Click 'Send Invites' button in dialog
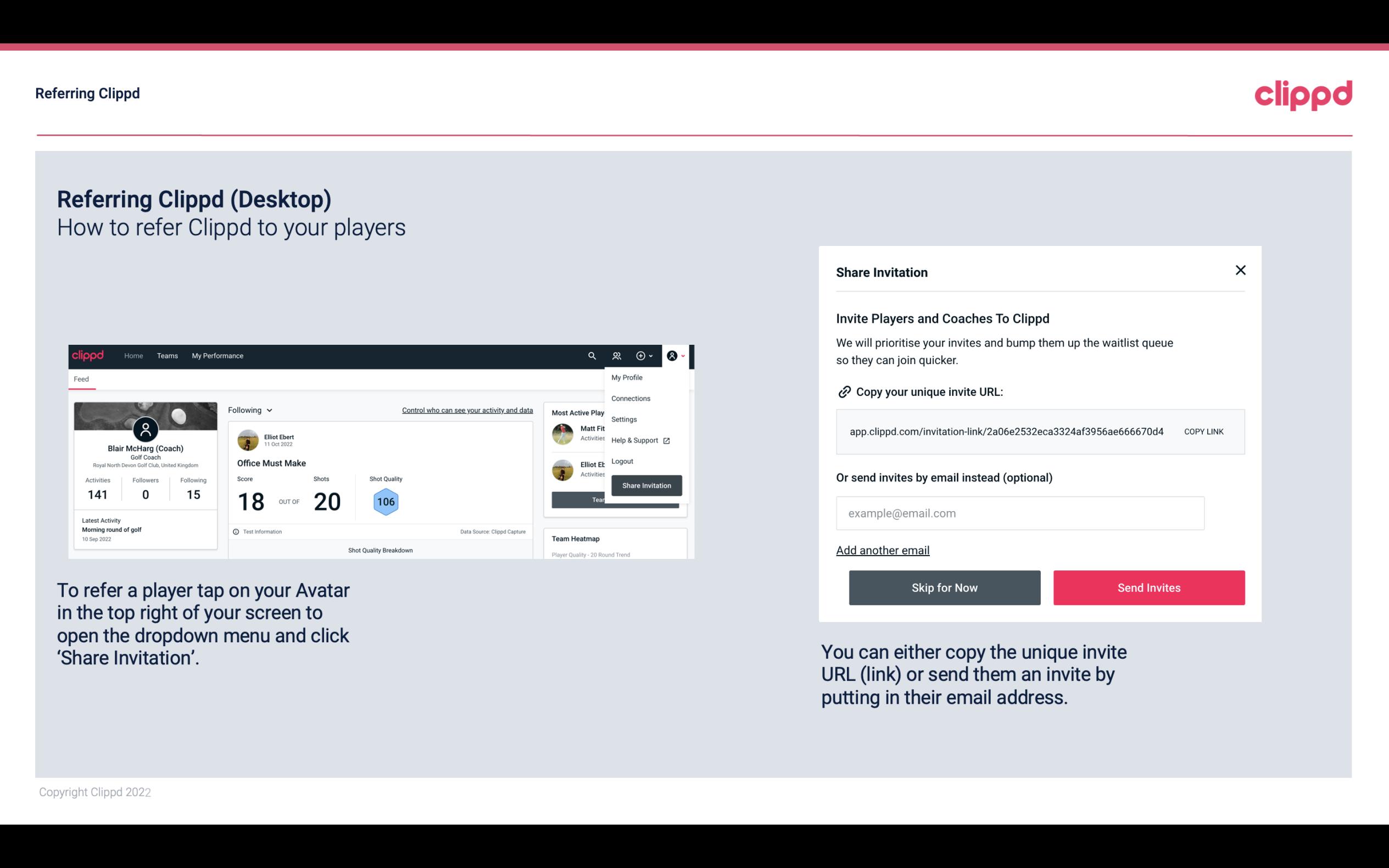The width and height of the screenshot is (1389, 868). pos(1149,588)
